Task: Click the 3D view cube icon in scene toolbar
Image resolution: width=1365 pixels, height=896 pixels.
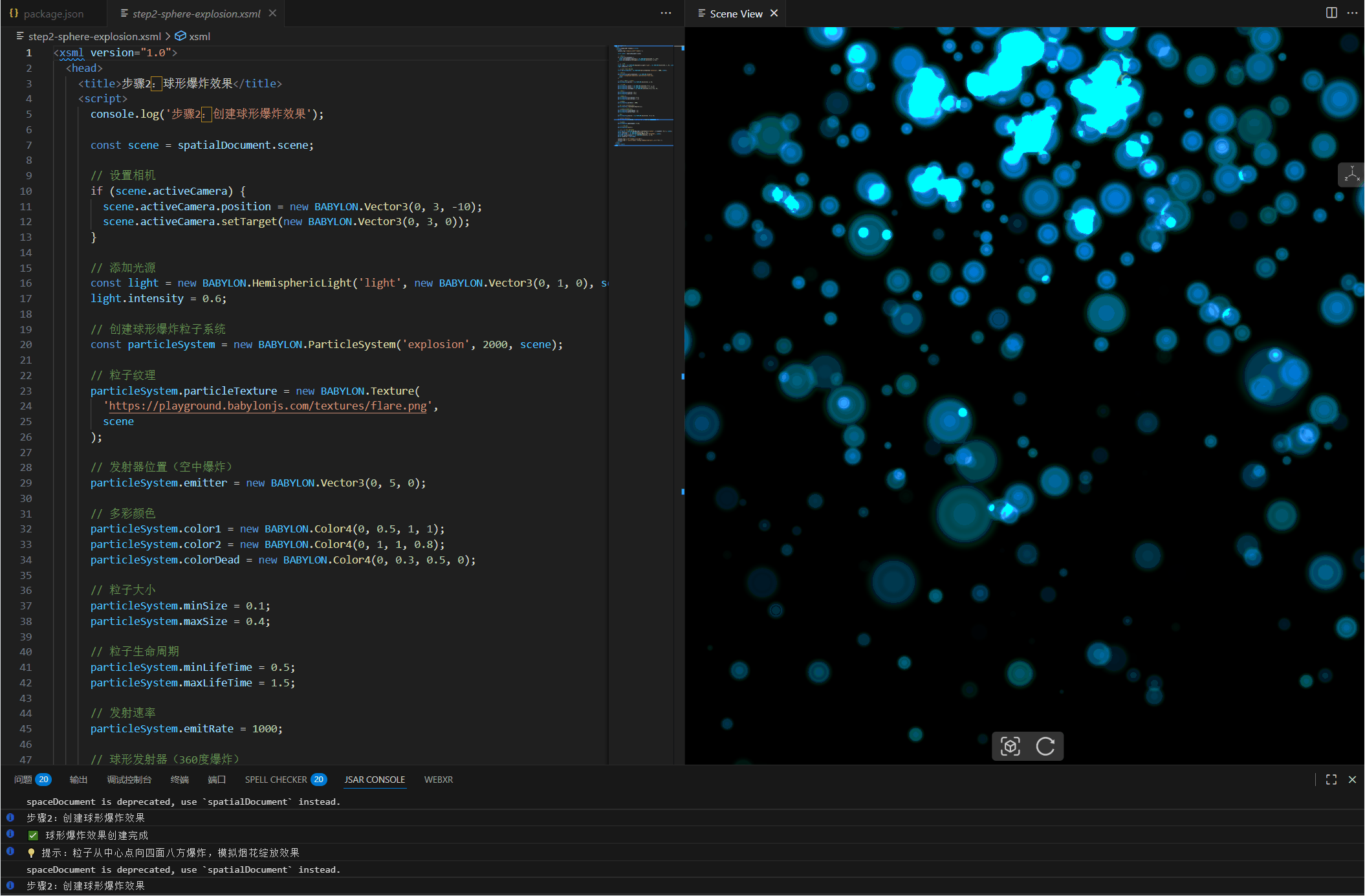Action: pos(1010,746)
